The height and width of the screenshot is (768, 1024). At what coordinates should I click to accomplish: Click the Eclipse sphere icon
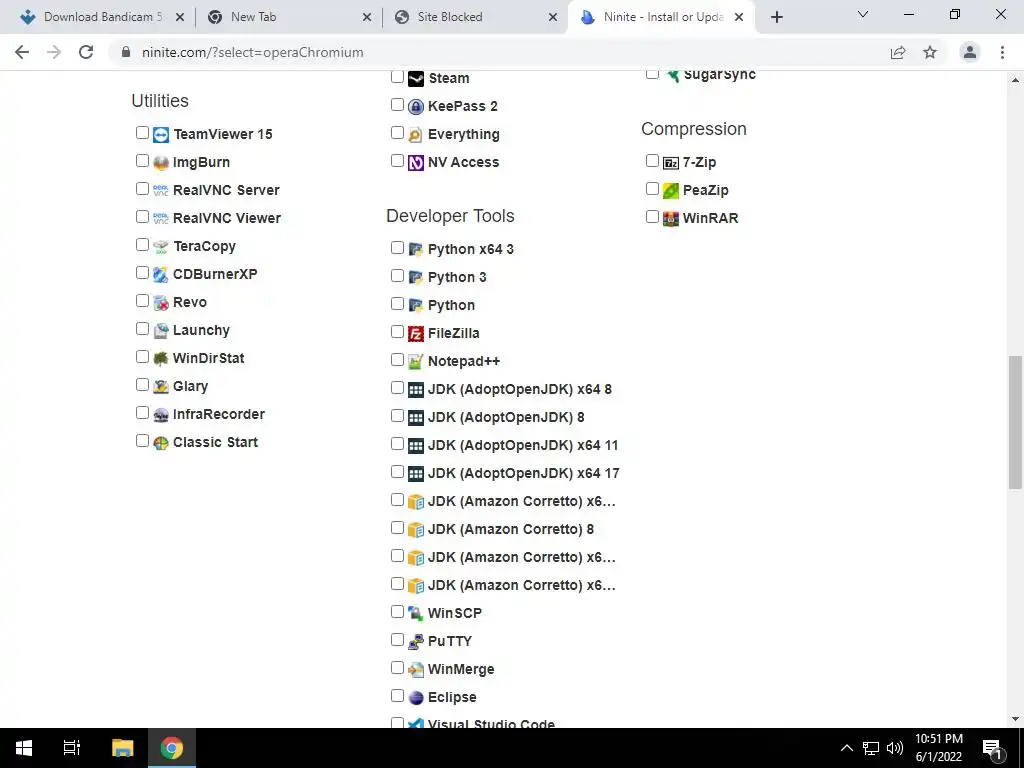(416, 698)
